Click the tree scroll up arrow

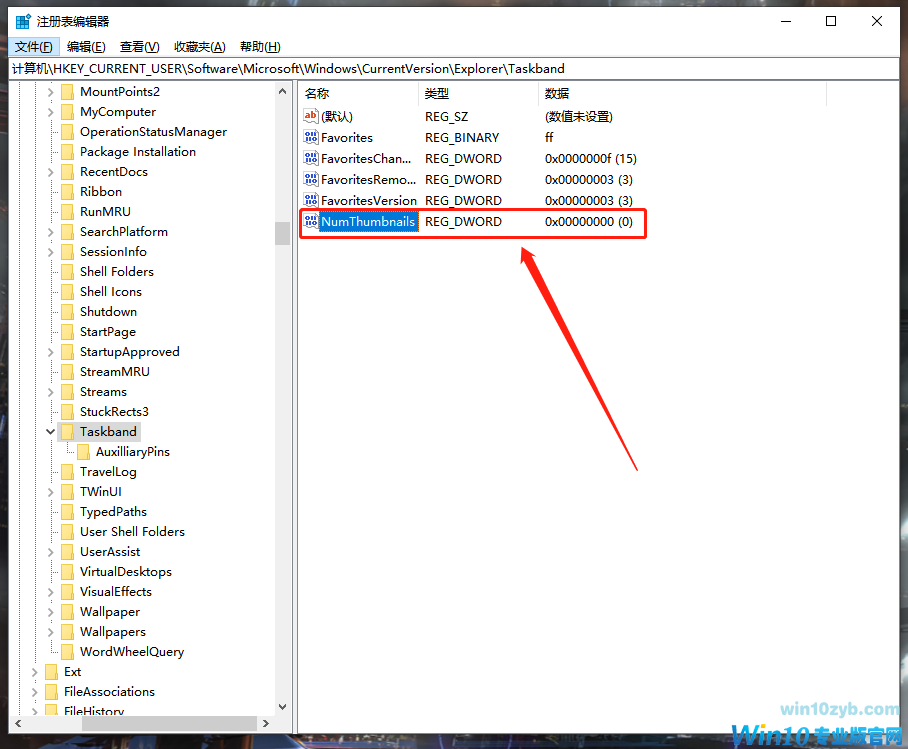coord(283,92)
